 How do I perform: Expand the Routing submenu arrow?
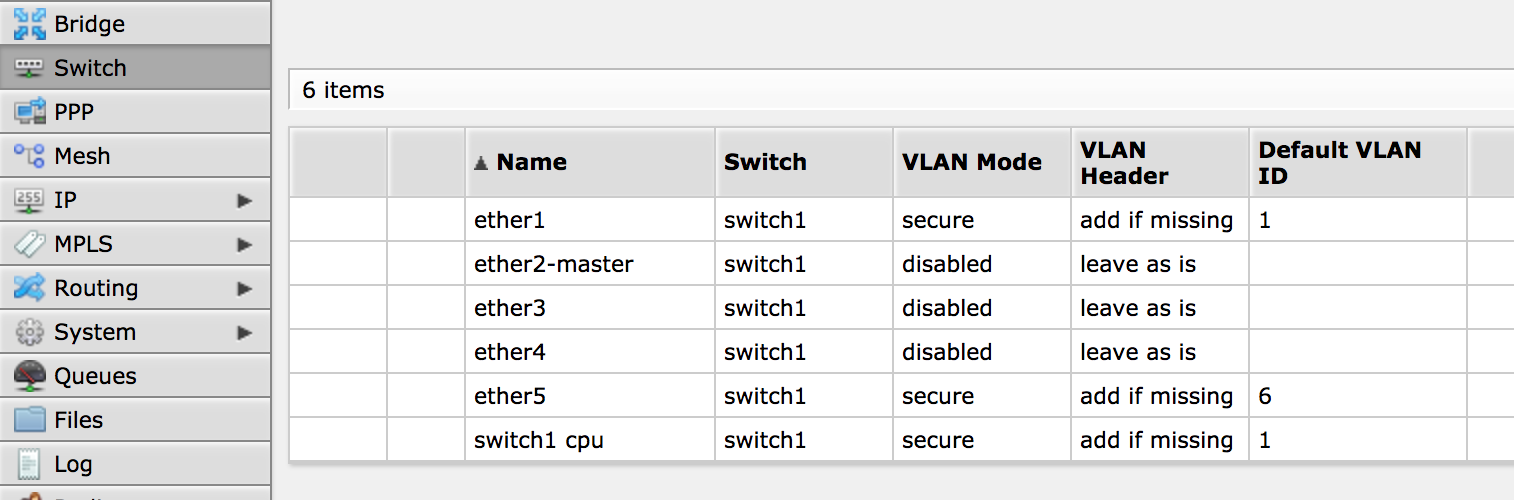coord(244,288)
